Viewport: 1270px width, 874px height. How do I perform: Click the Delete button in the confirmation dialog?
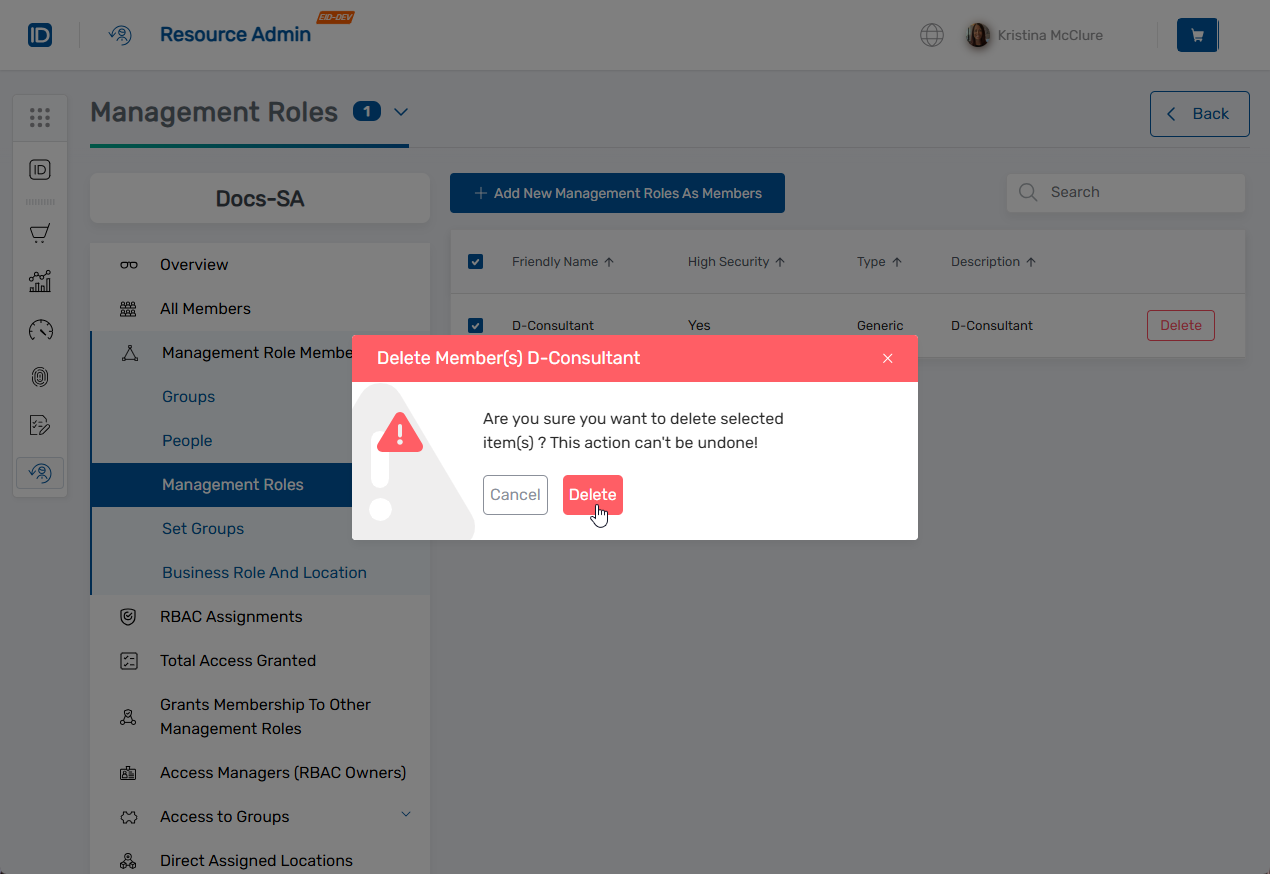tap(592, 494)
